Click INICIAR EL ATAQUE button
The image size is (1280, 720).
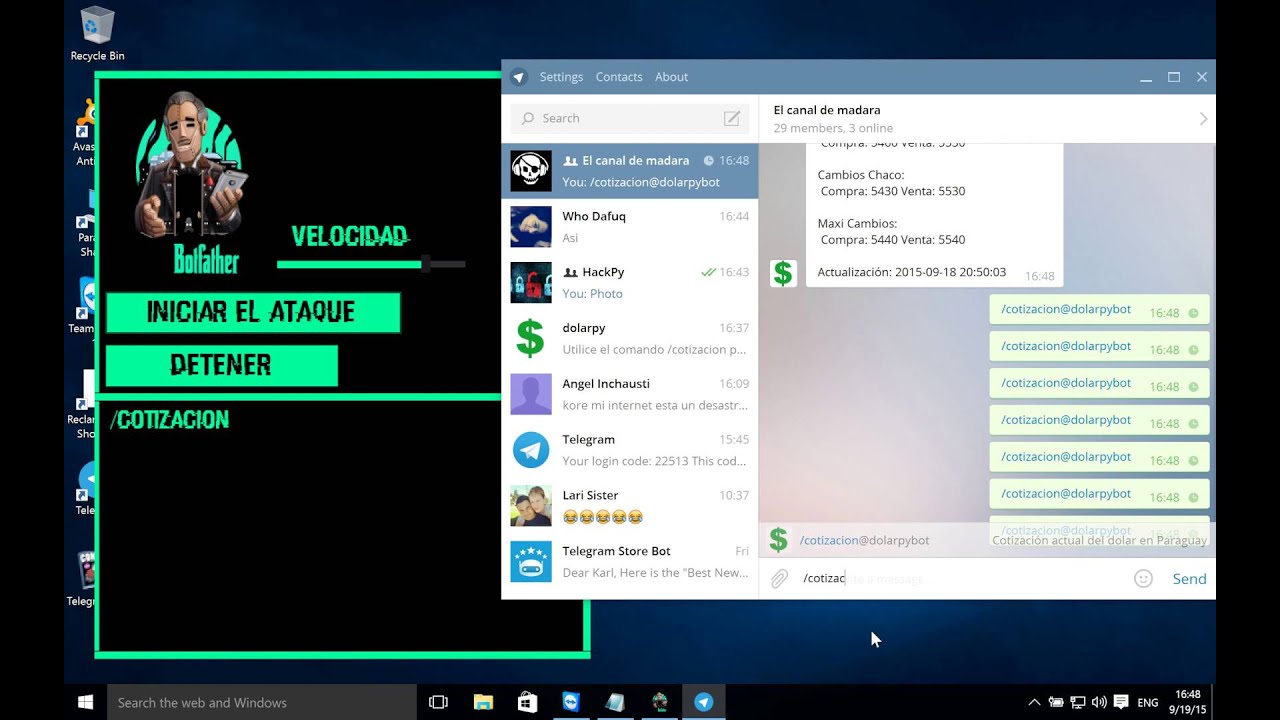253,312
